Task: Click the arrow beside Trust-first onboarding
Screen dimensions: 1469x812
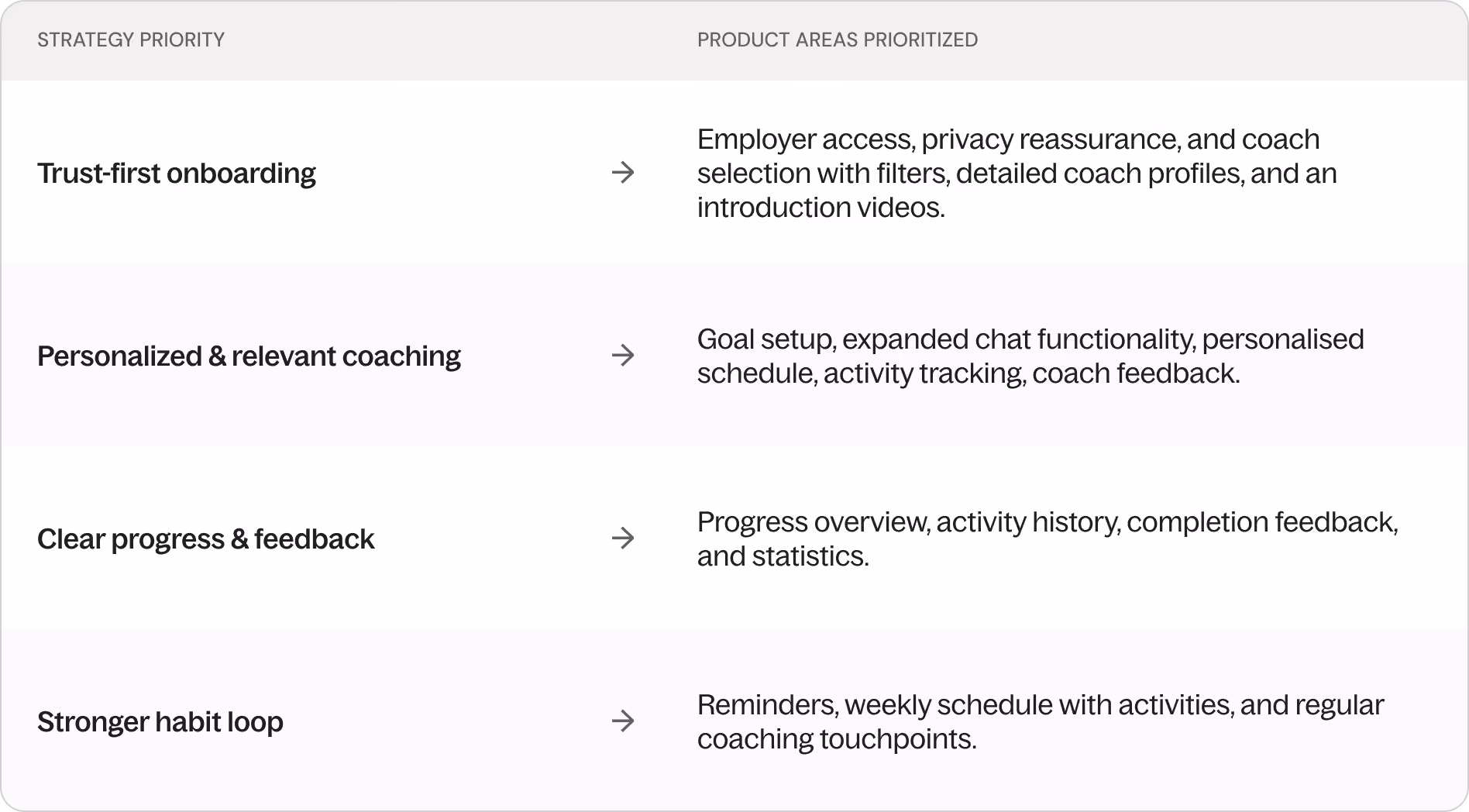Action: point(623,172)
